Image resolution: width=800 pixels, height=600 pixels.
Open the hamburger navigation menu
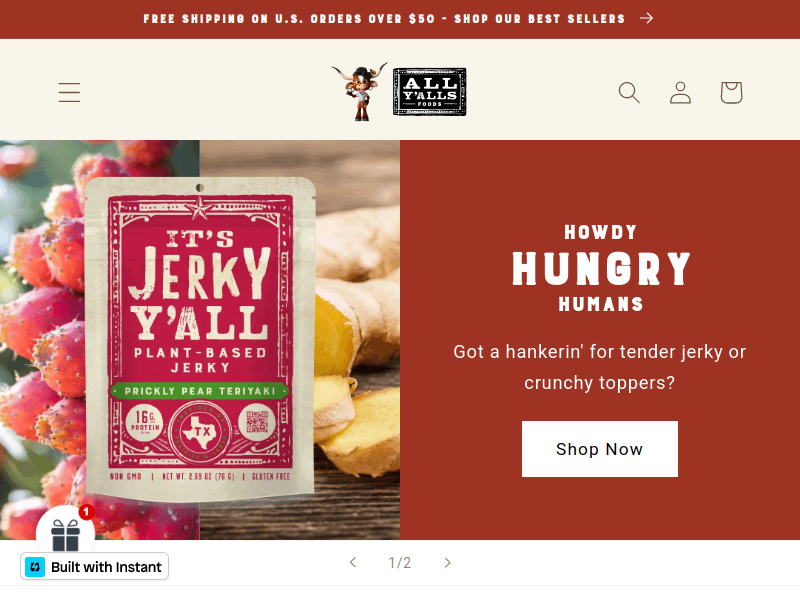coord(69,92)
